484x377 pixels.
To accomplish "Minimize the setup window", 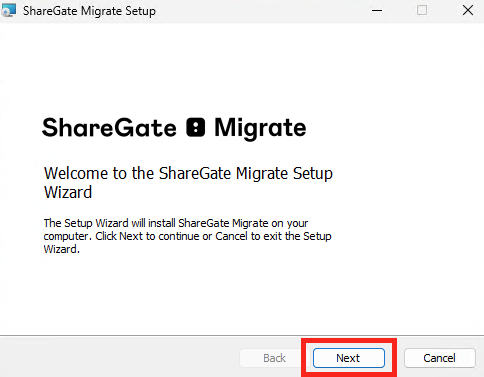I will click(x=377, y=10).
